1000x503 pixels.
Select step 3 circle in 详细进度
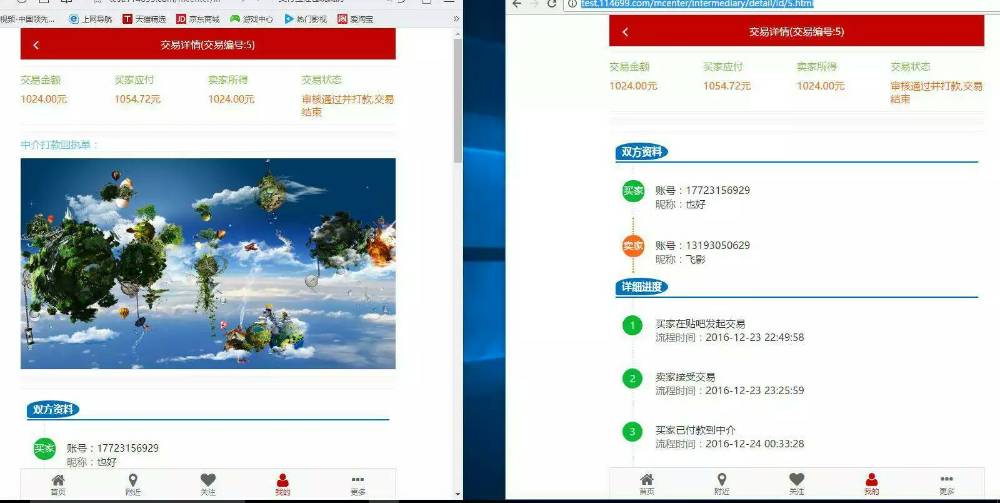pos(632,432)
